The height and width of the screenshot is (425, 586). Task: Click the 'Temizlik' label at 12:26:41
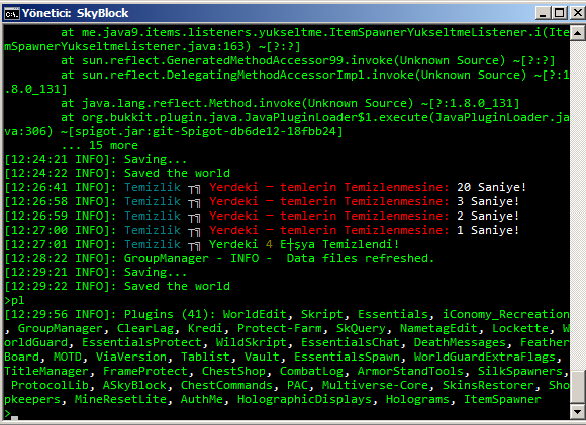[152, 187]
